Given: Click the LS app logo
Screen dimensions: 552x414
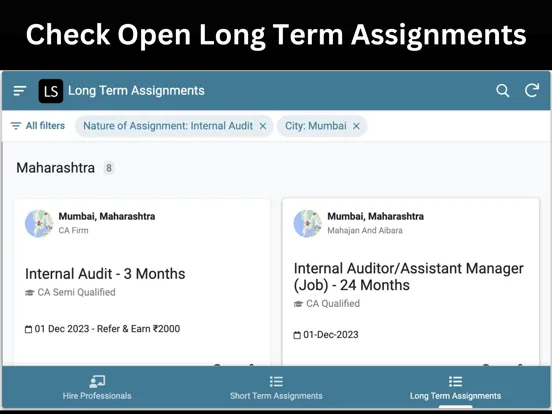Looking at the screenshot, I should (x=51, y=91).
